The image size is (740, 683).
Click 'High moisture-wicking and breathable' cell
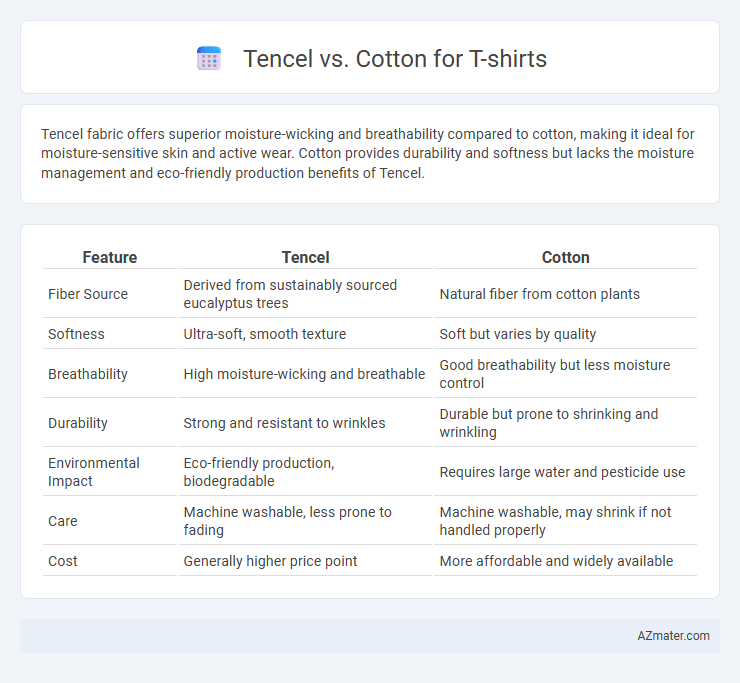click(x=305, y=374)
